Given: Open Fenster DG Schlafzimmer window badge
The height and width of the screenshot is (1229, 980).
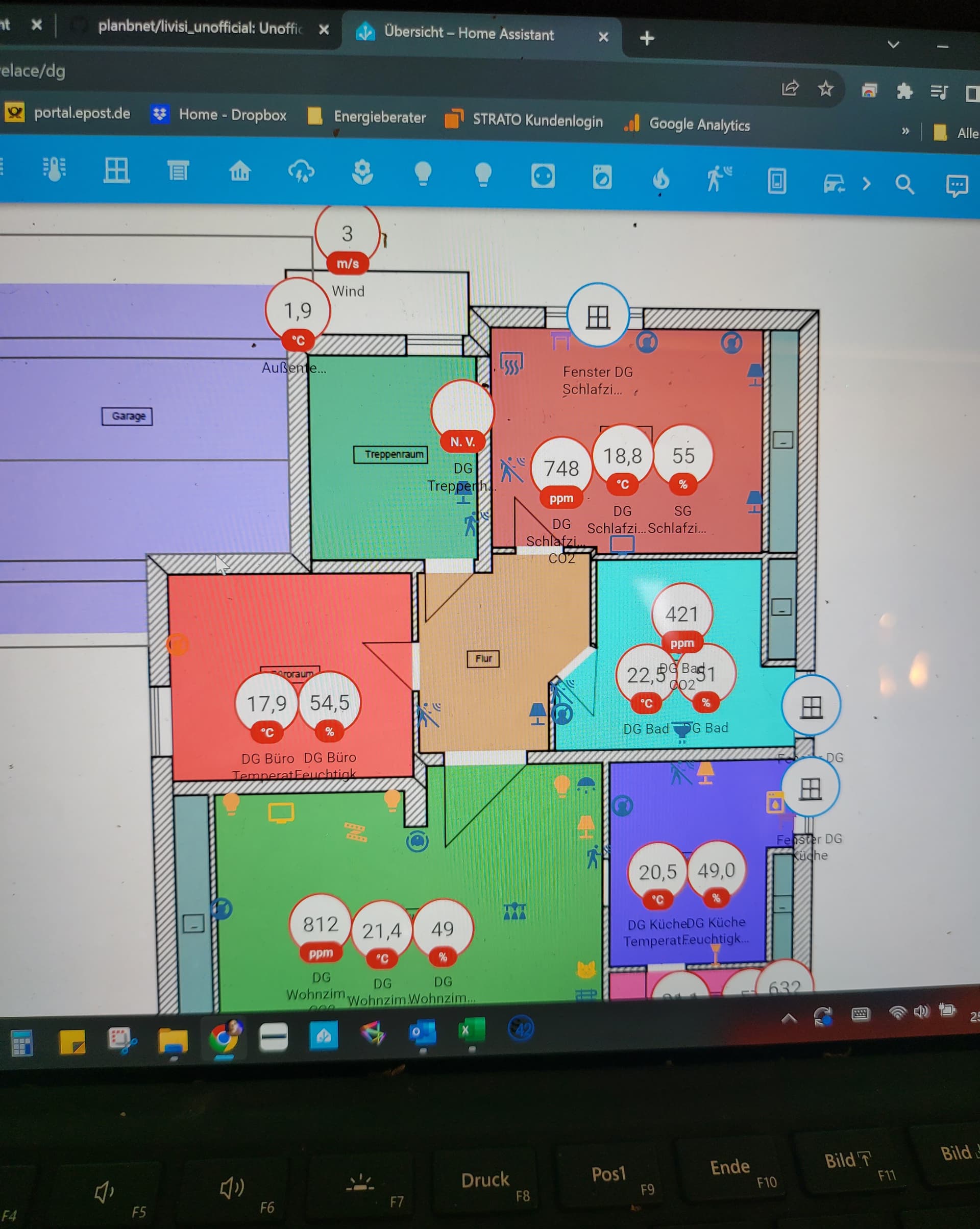Looking at the screenshot, I should coord(598,315).
